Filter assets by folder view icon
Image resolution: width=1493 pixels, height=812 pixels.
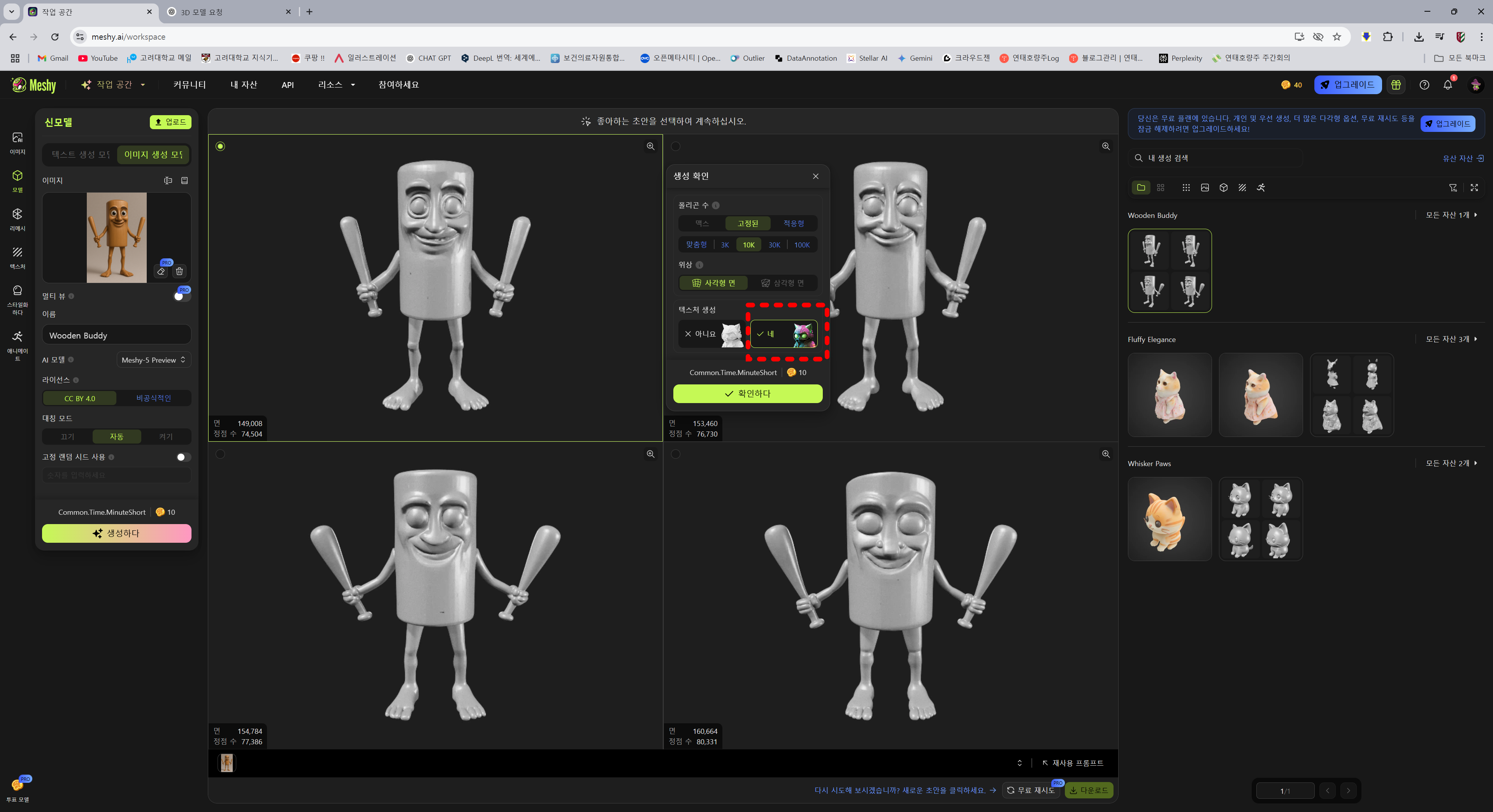tap(1141, 187)
